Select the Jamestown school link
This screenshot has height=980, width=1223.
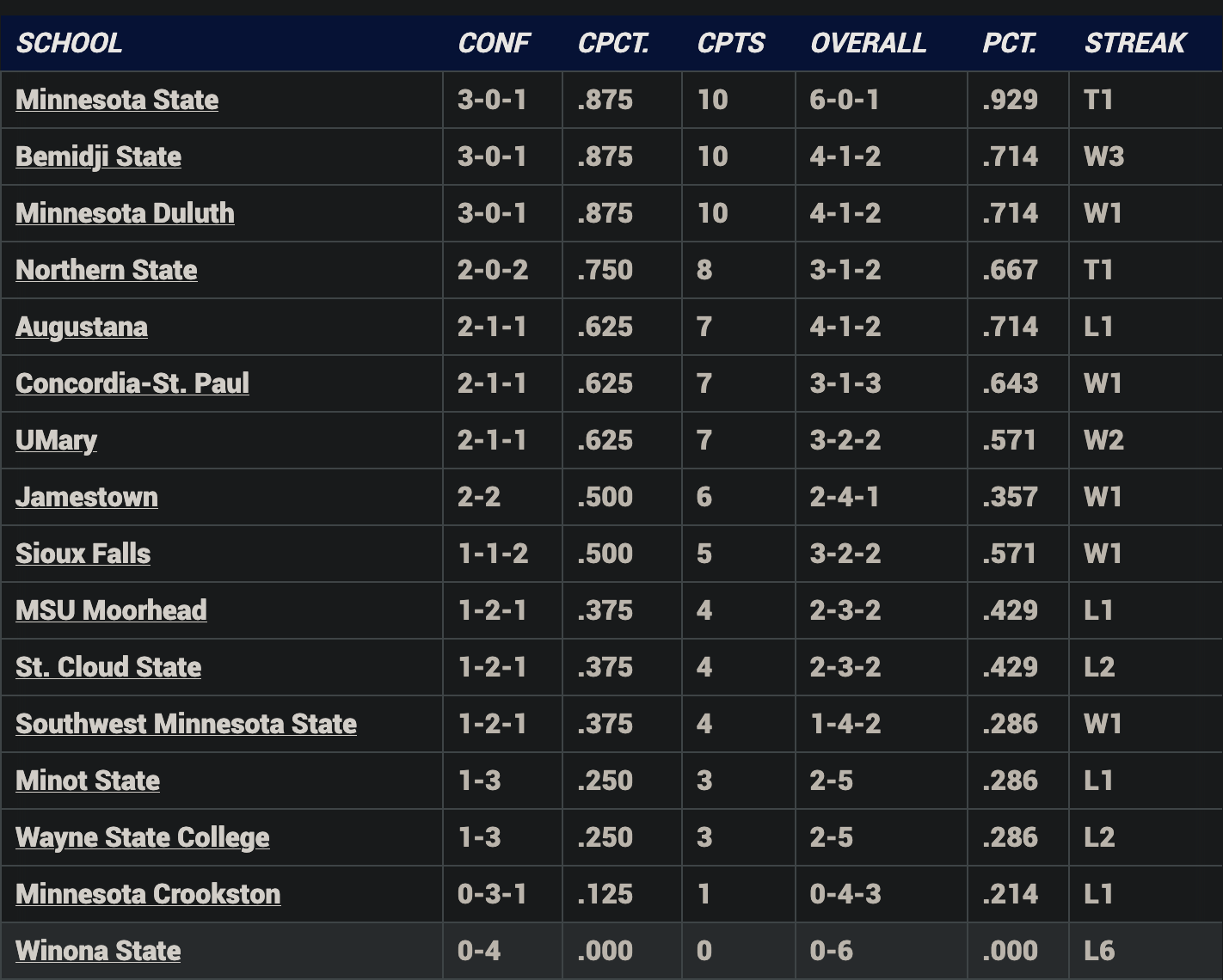87,497
